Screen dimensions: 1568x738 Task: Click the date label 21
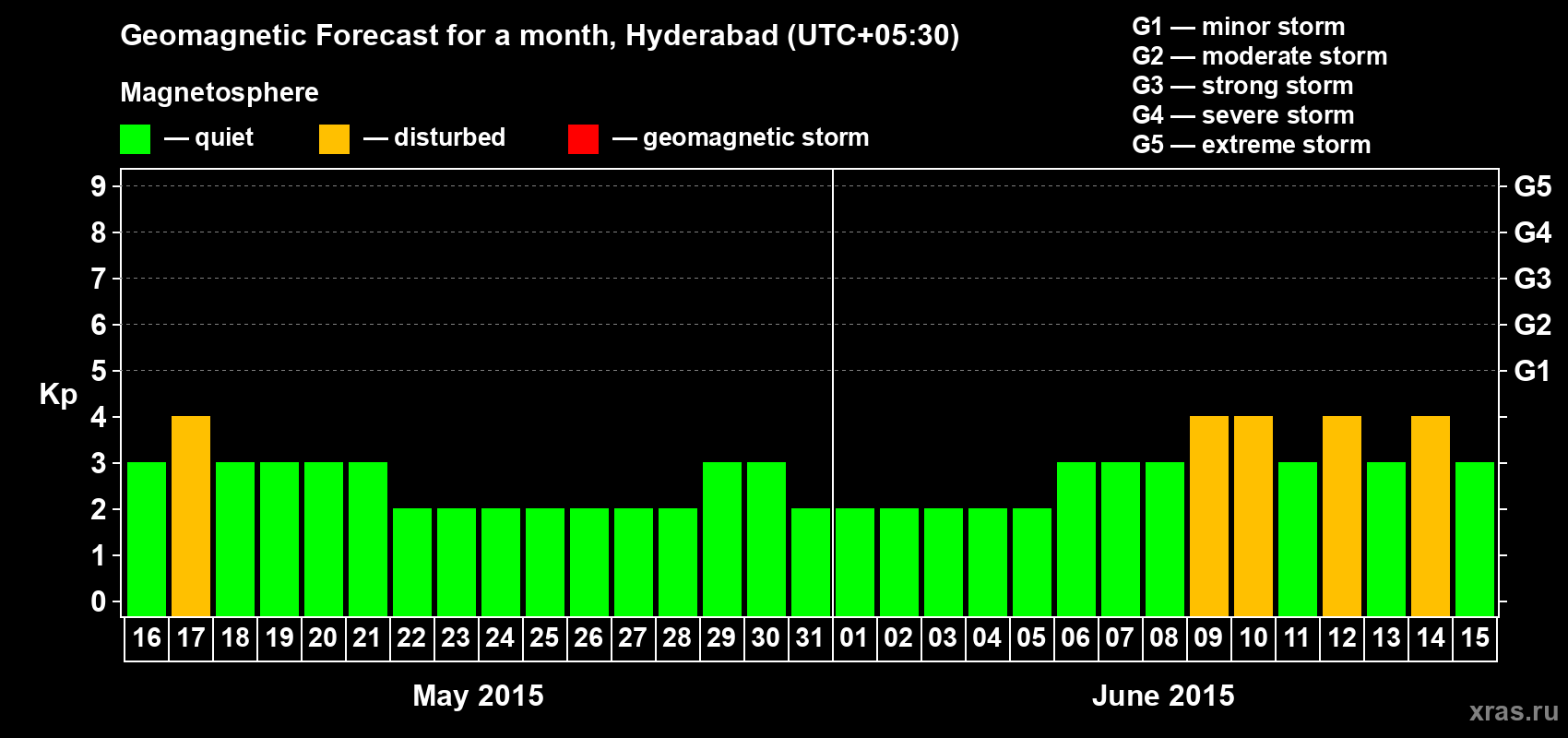[367, 637]
